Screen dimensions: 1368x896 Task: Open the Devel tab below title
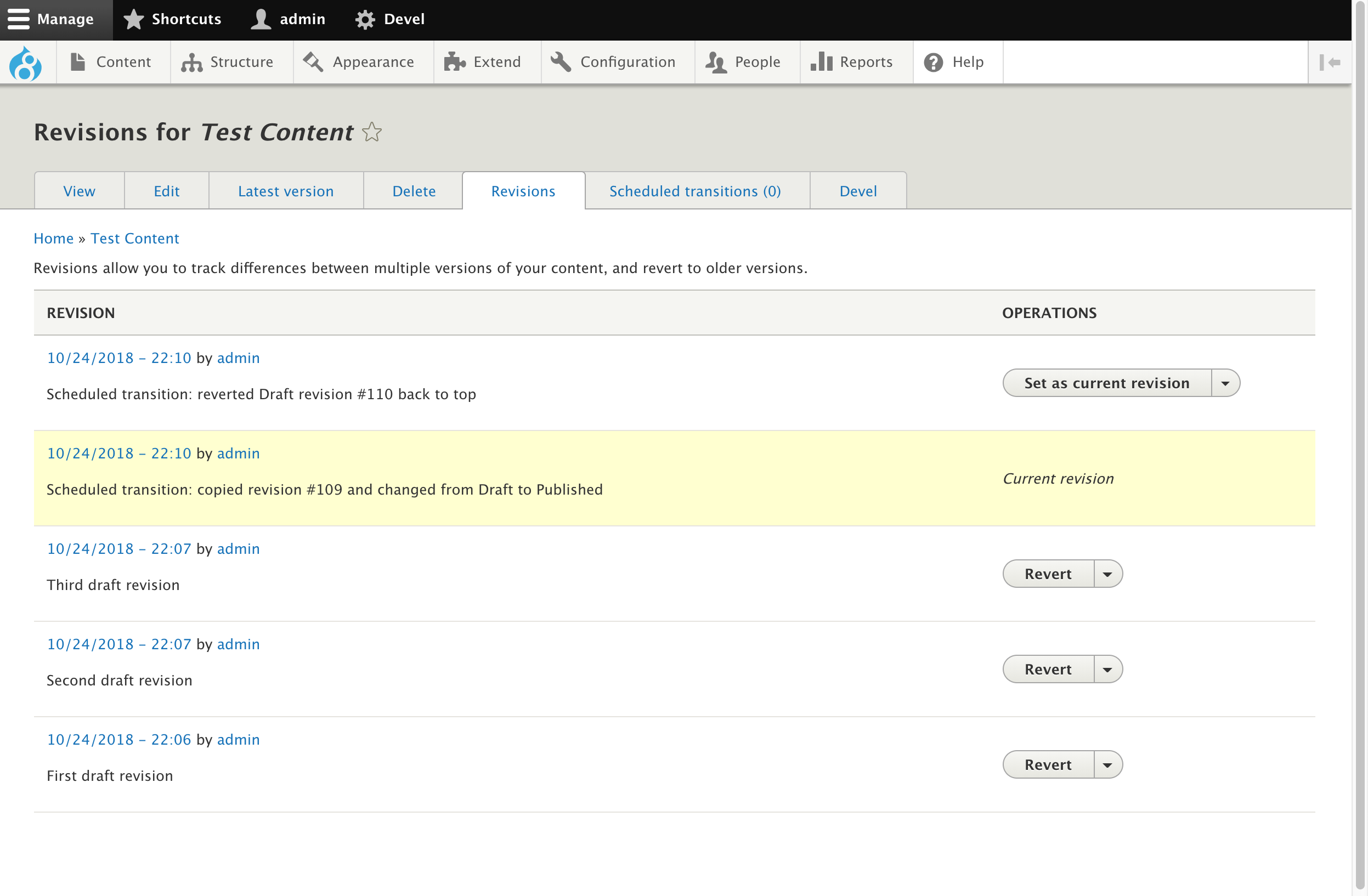(858, 191)
